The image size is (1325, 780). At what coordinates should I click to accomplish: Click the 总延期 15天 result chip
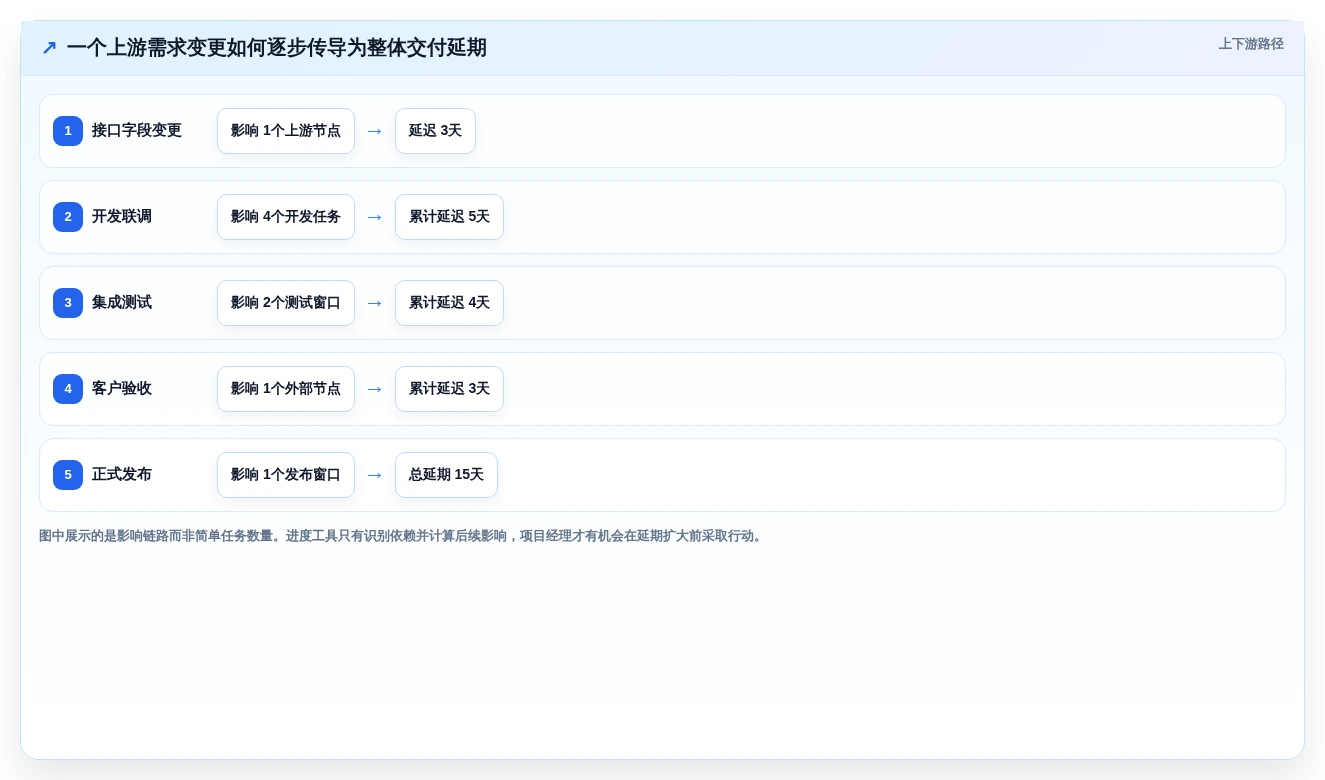[x=446, y=475]
